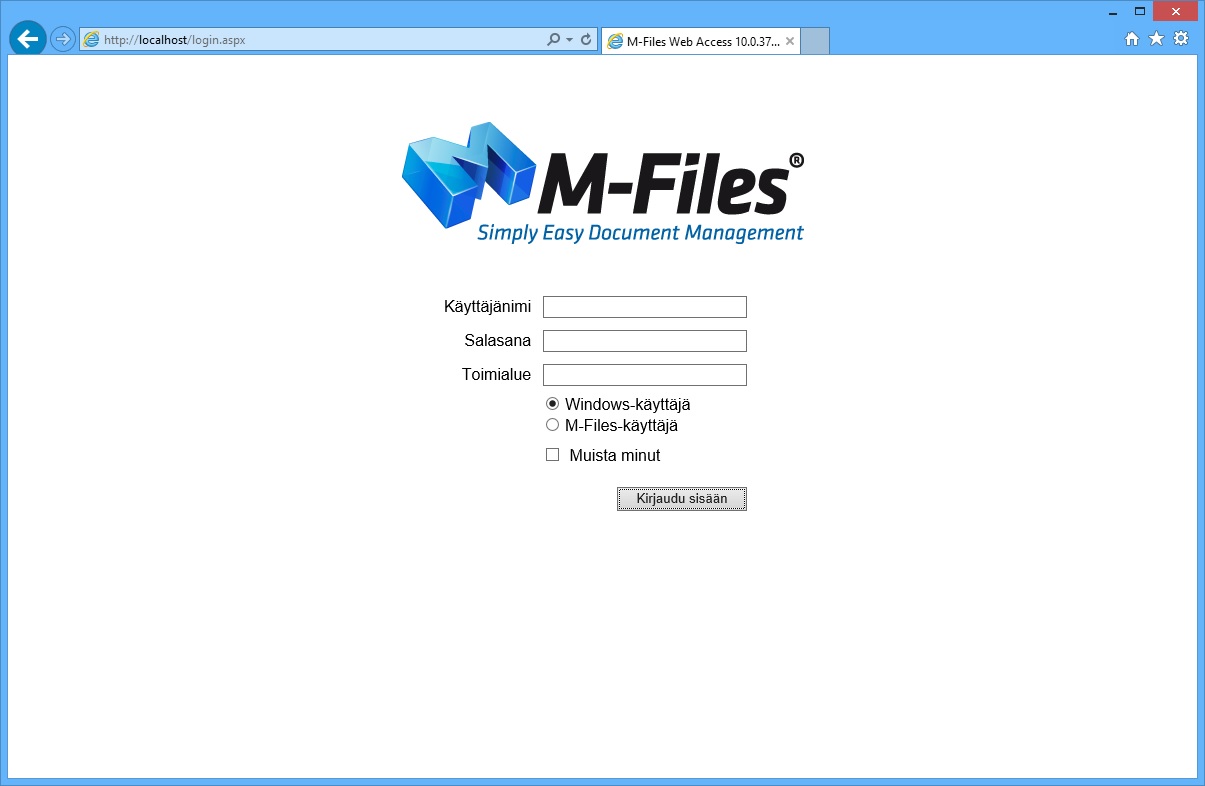1205x786 pixels.
Task: Click the Toimialue label text
Action: [496, 374]
